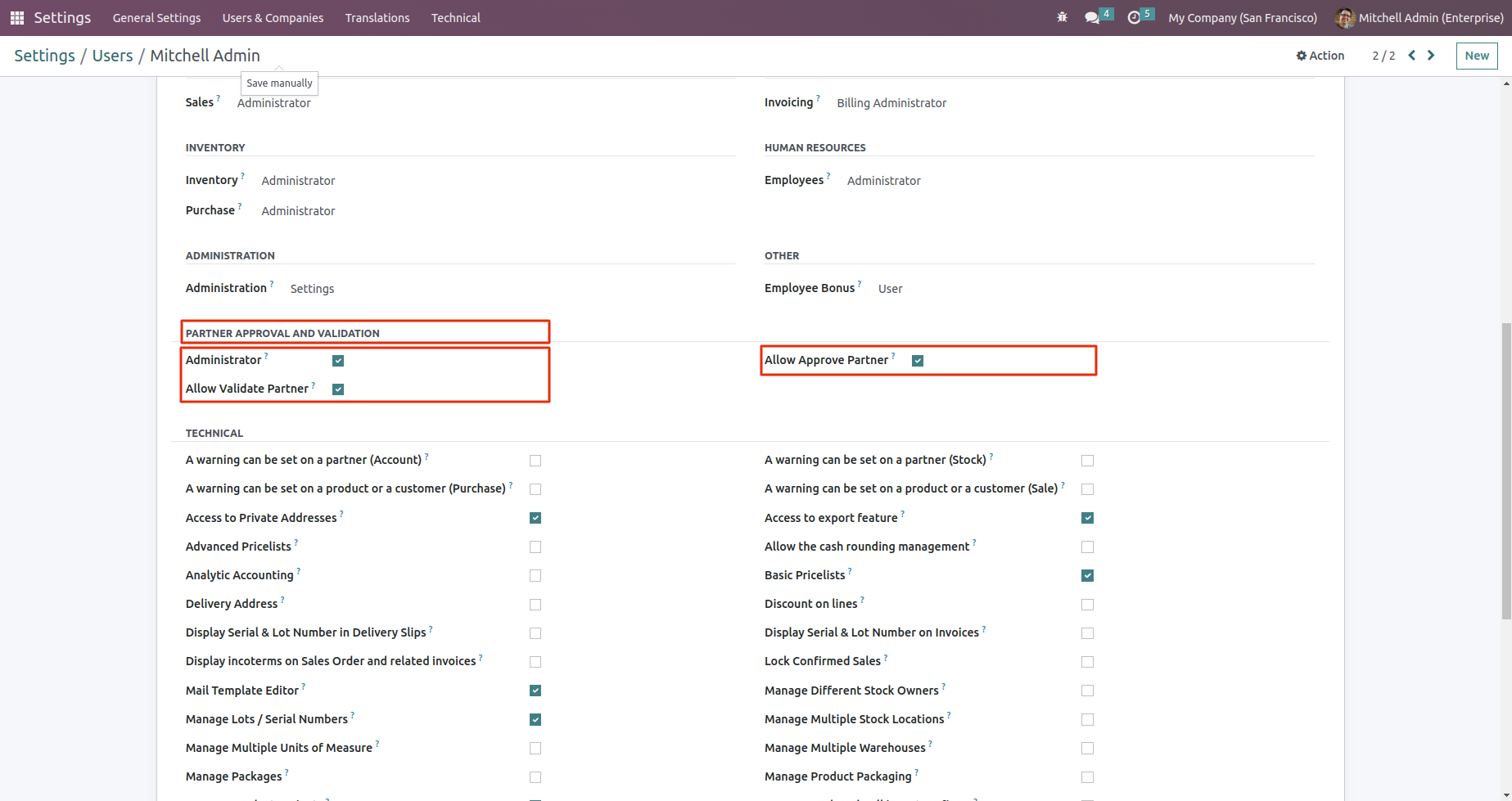Open the apps grid menu icon
The image size is (1512, 801).
pyautogui.click(x=16, y=17)
